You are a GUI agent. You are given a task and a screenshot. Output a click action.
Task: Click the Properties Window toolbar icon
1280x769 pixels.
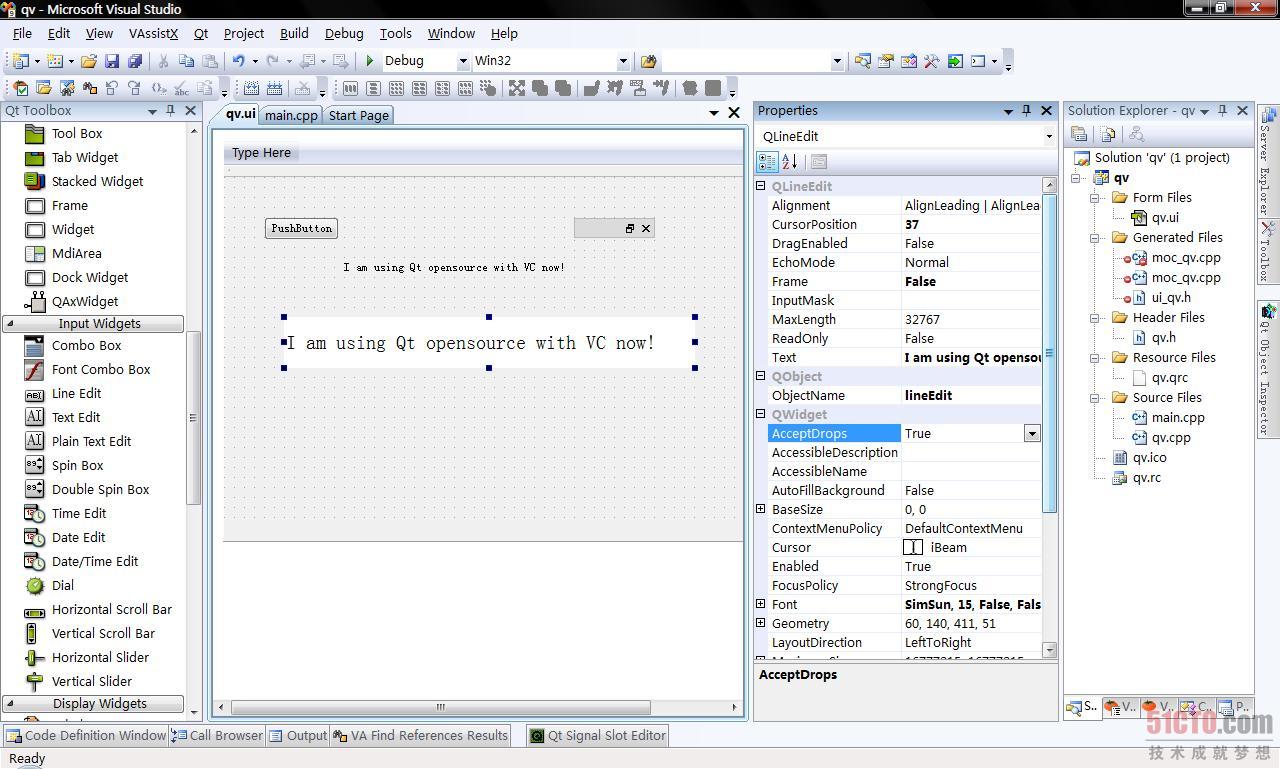886,61
